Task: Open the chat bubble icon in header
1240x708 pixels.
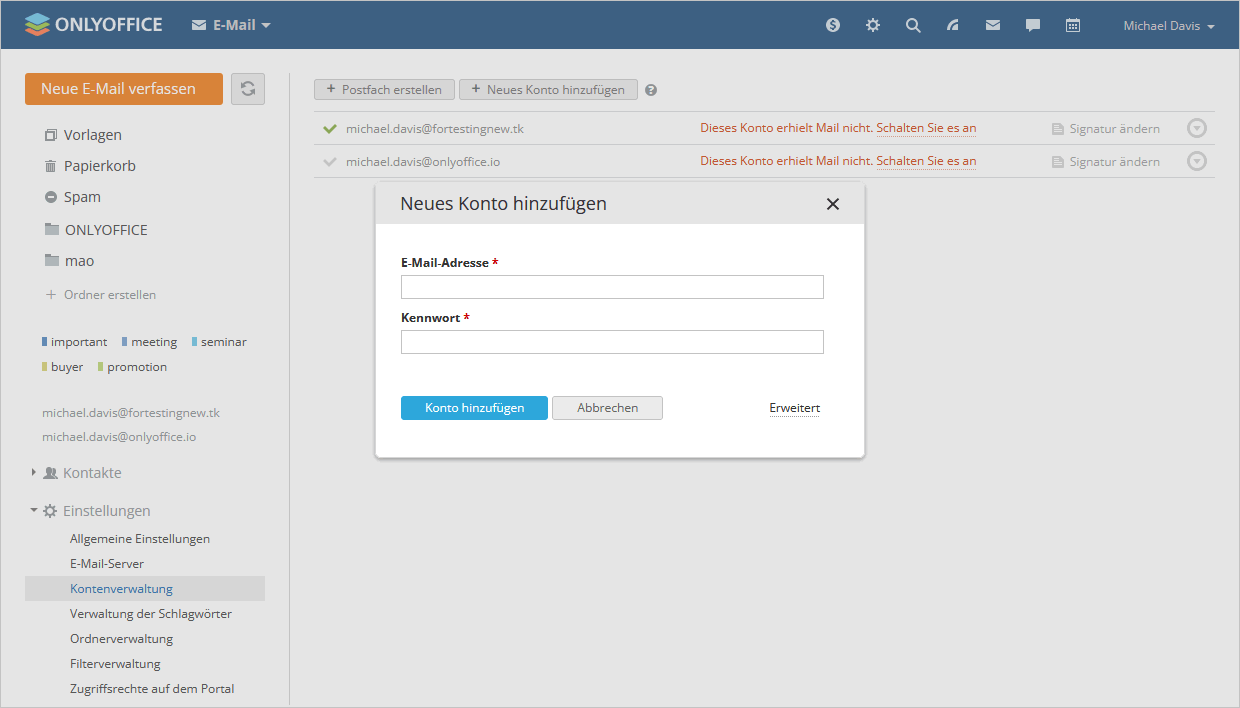Action: pyautogui.click(x=1033, y=26)
